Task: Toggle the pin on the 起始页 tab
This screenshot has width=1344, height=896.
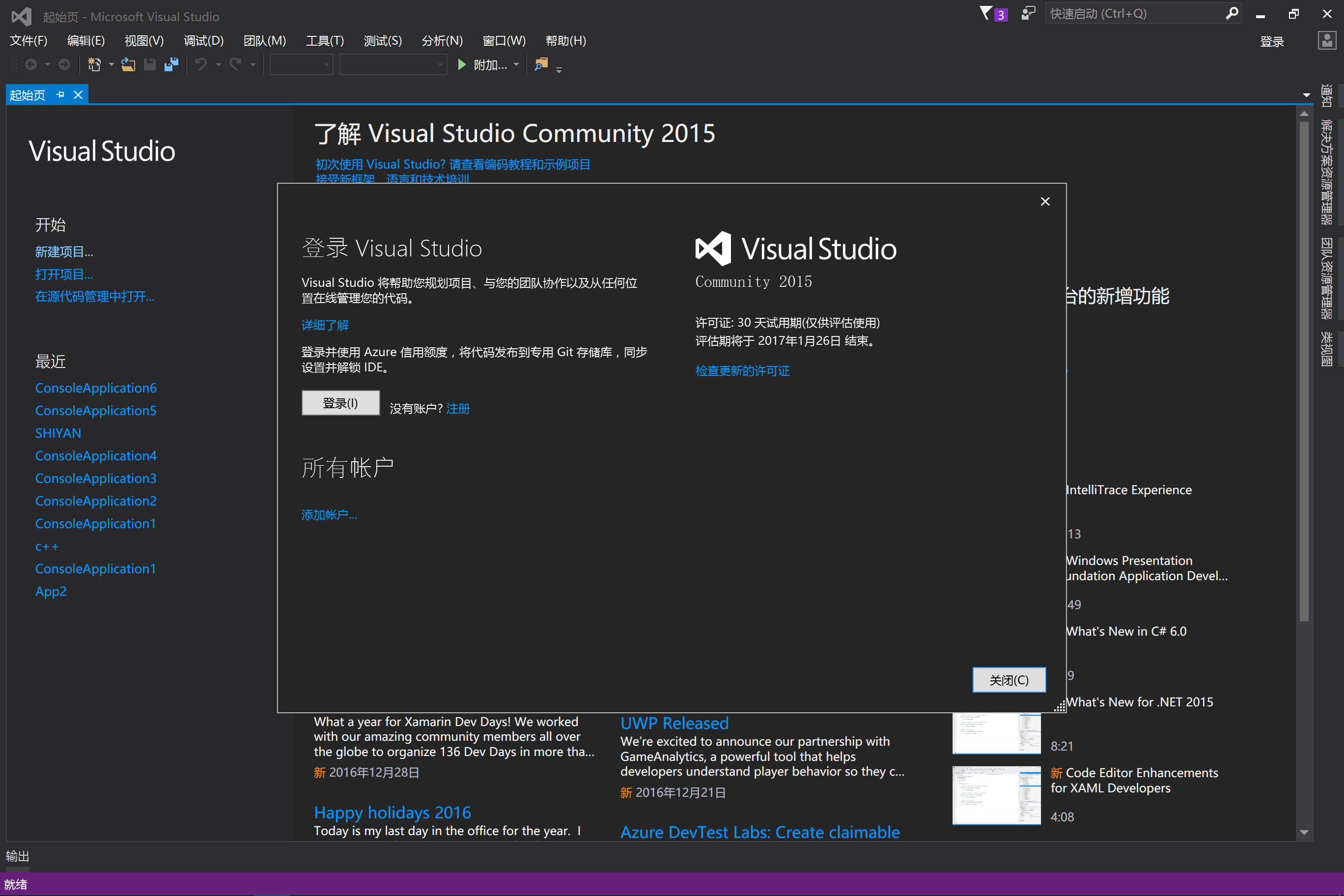Action: coord(60,94)
